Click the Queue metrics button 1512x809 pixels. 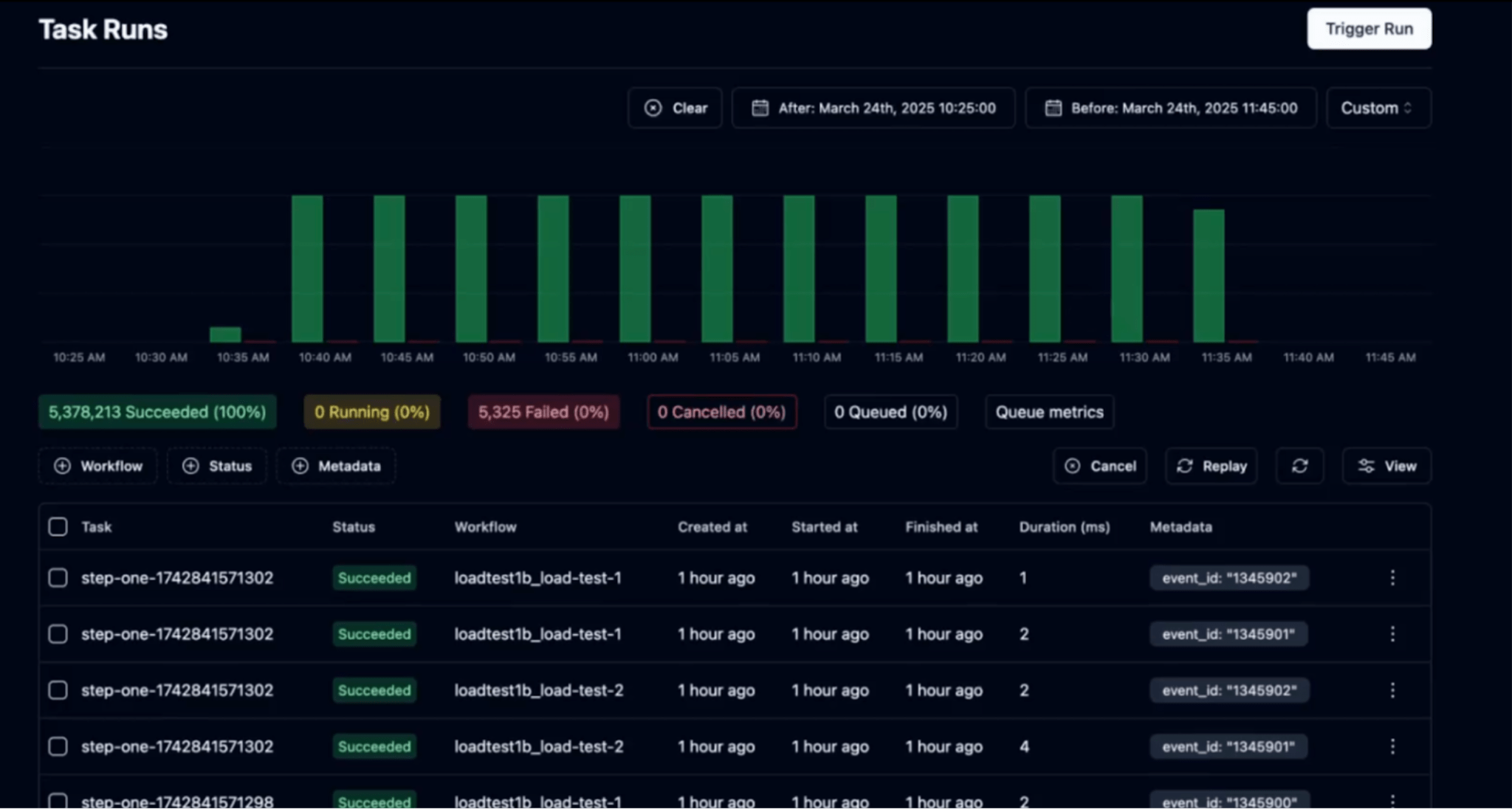point(1049,412)
